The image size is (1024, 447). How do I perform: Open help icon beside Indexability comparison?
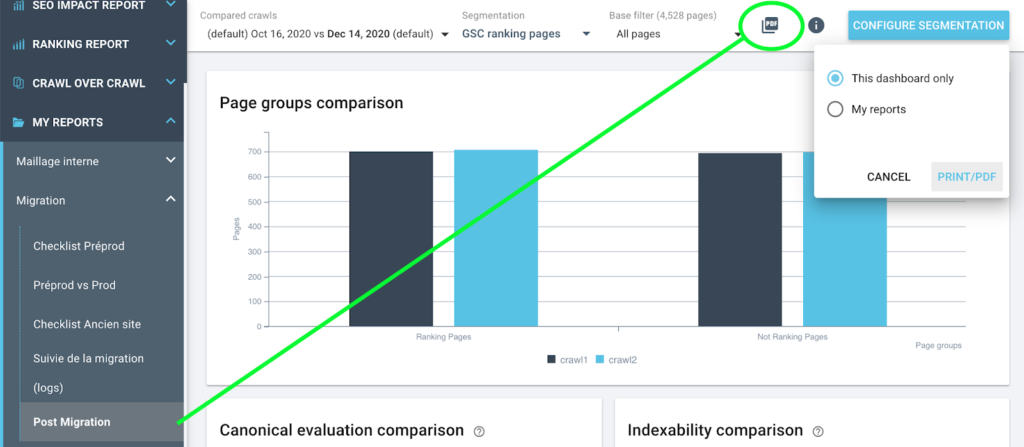(818, 431)
